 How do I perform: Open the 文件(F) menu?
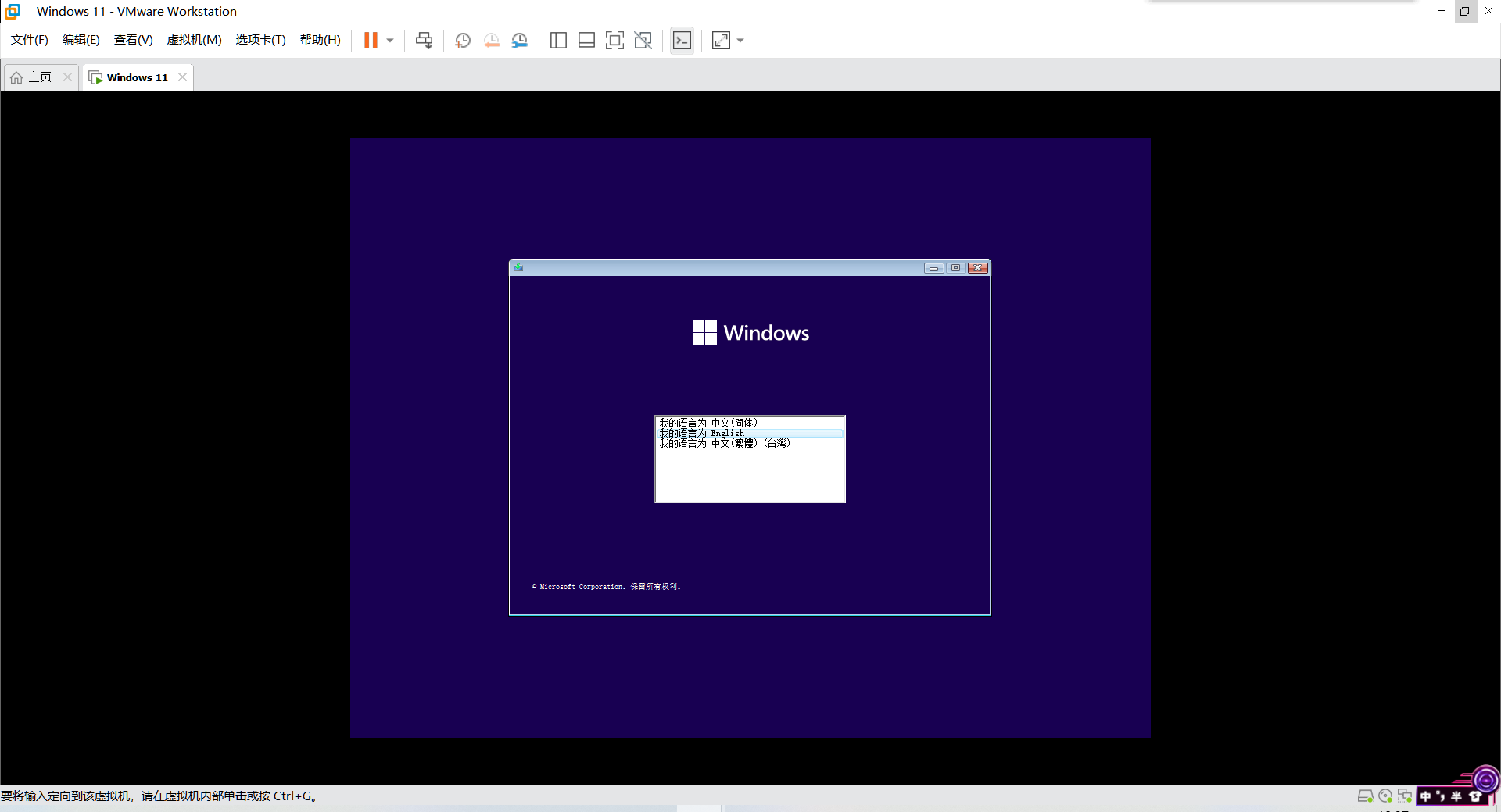(x=30, y=40)
